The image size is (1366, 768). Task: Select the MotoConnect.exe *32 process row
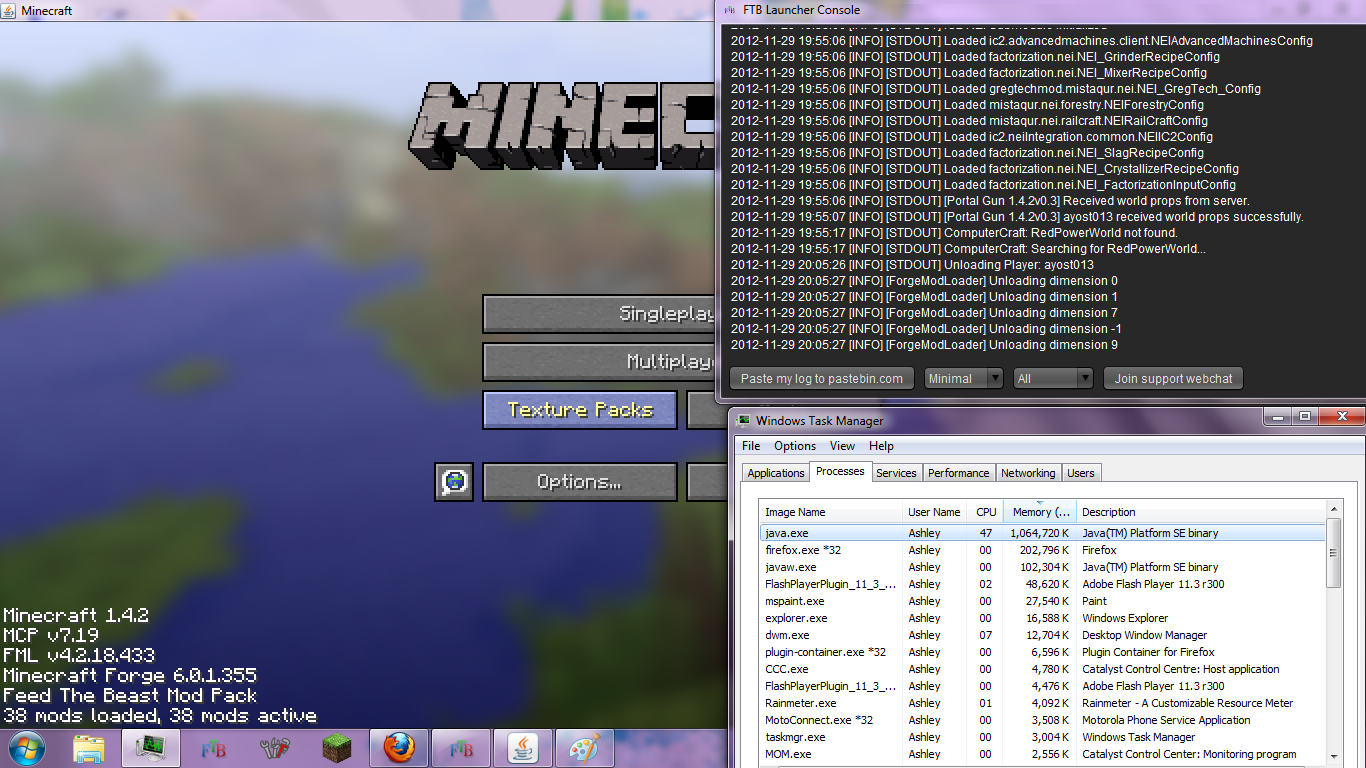[1042, 720]
